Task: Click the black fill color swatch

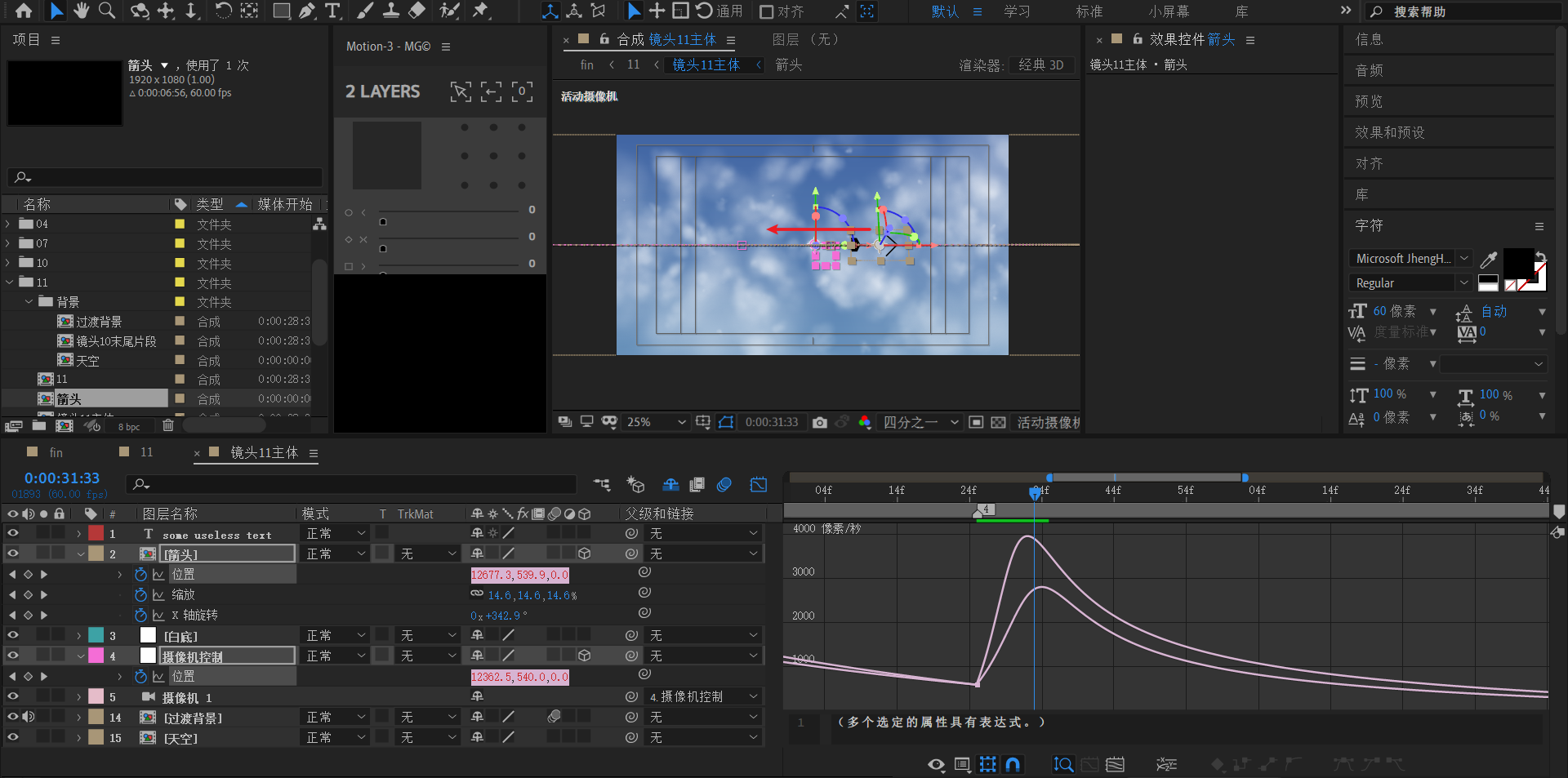Action: pyautogui.click(x=1518, y=265)
